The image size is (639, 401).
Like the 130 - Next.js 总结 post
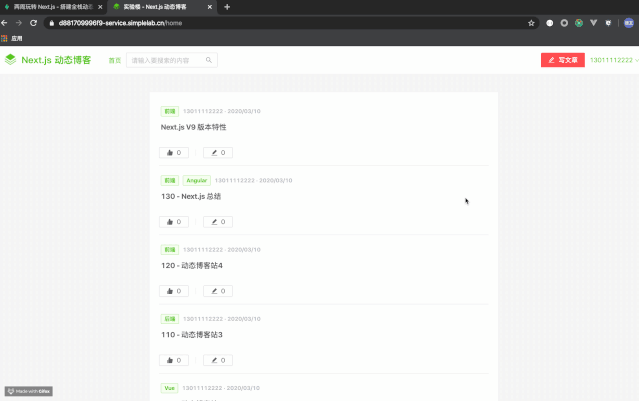[174, 222]
